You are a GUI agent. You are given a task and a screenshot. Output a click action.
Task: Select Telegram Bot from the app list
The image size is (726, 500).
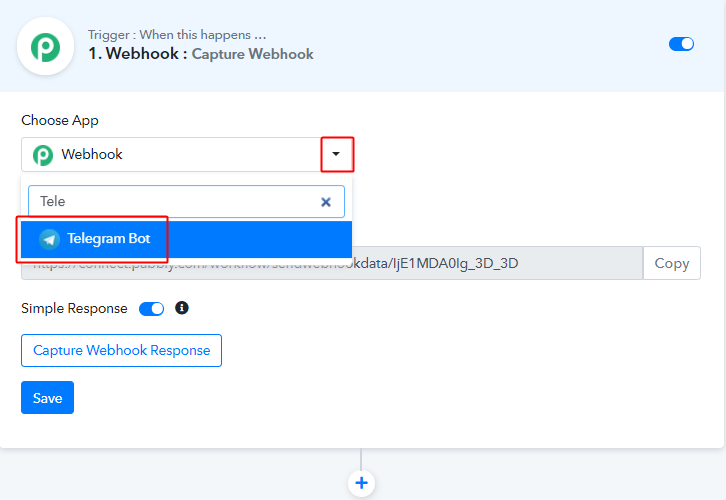click(x=186, y=239)
